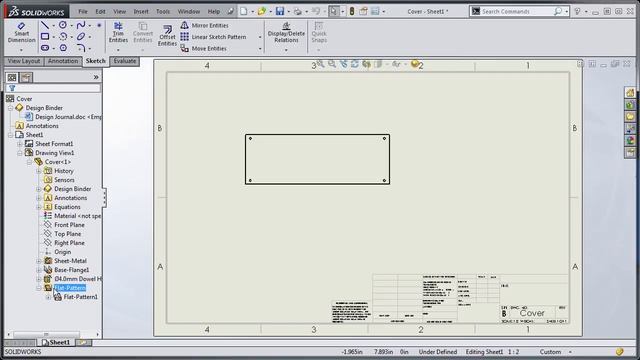Select the Smart Dimension tool
640x360 pixels.
tap(21, 33)
